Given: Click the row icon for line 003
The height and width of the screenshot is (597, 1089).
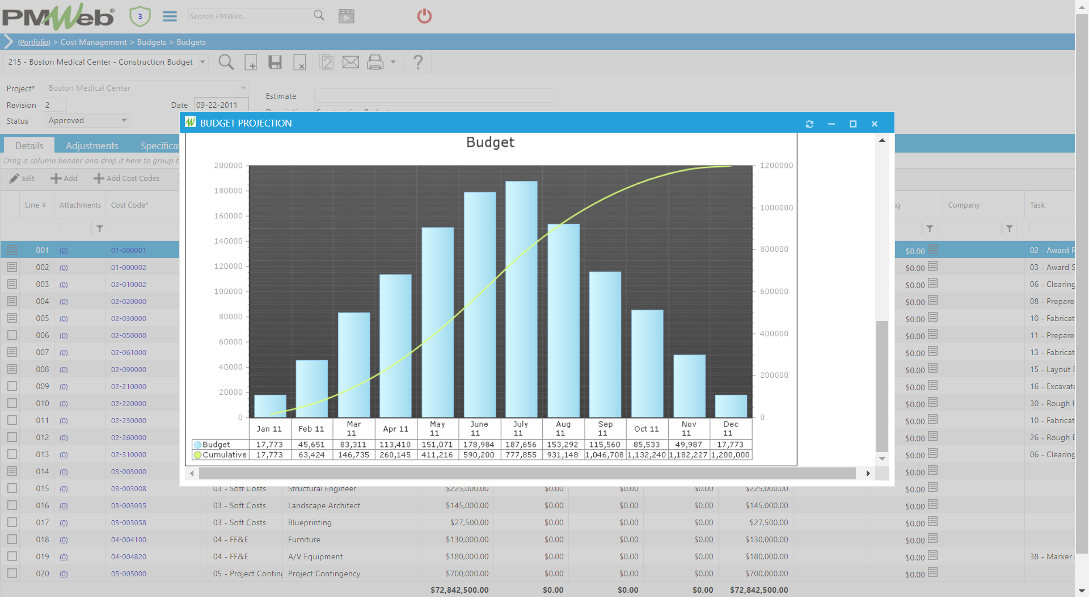Looking at the screenshot, I should [12, 284].
